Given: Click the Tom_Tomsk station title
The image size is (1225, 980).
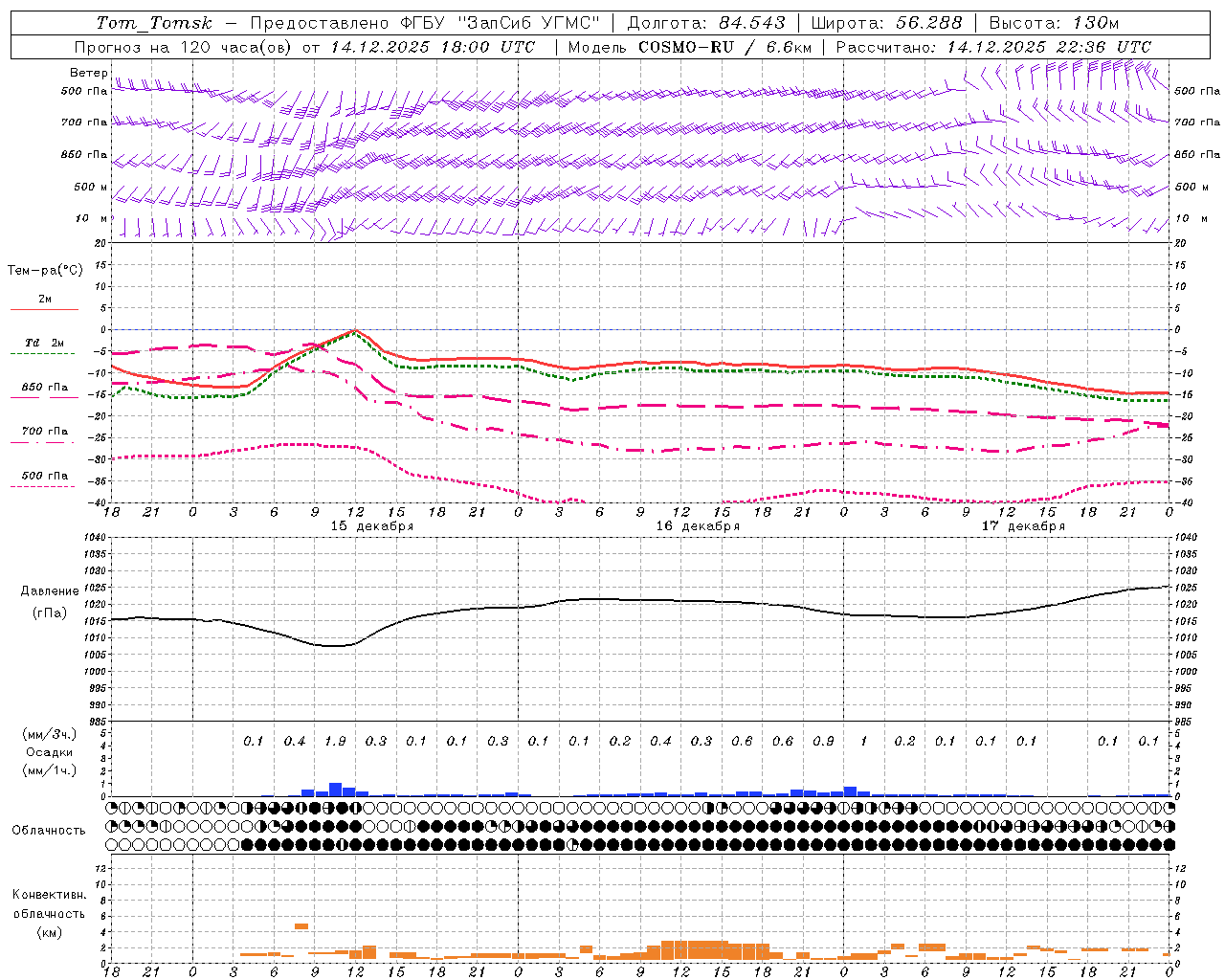Looking at the screenshot, I should click(x=154, y=23).
